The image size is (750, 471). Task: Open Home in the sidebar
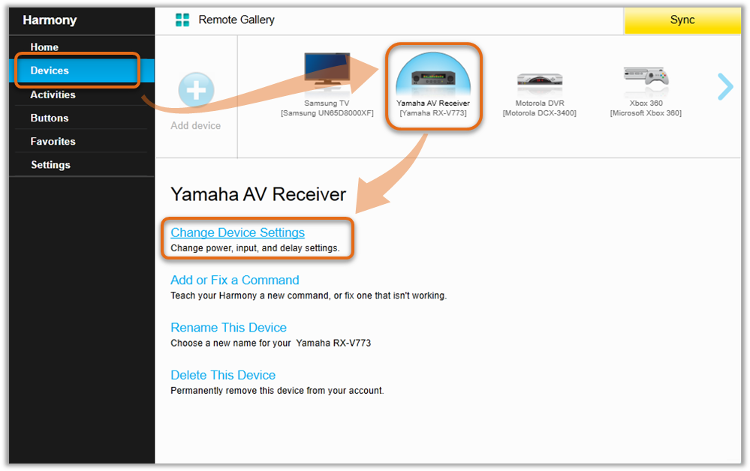[x=44, y=47]
